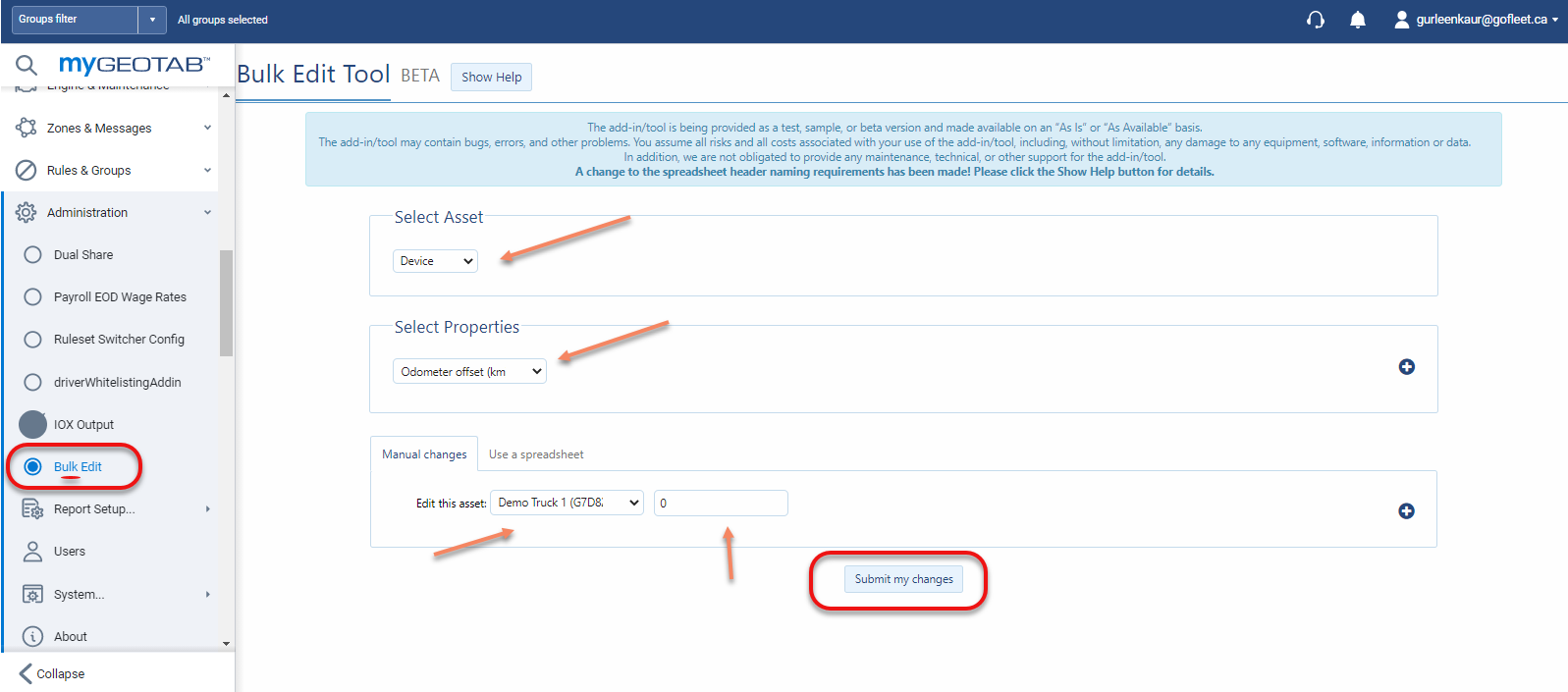
Task: Open the Groups filter dropdown arrow
Action: 152,20
